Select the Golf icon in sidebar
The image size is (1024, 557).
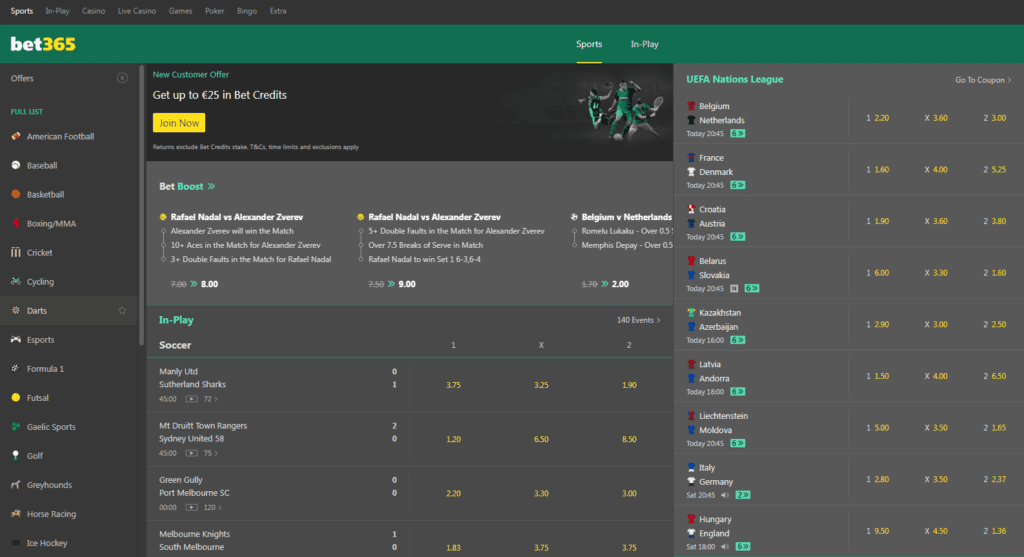coord(15,456)
